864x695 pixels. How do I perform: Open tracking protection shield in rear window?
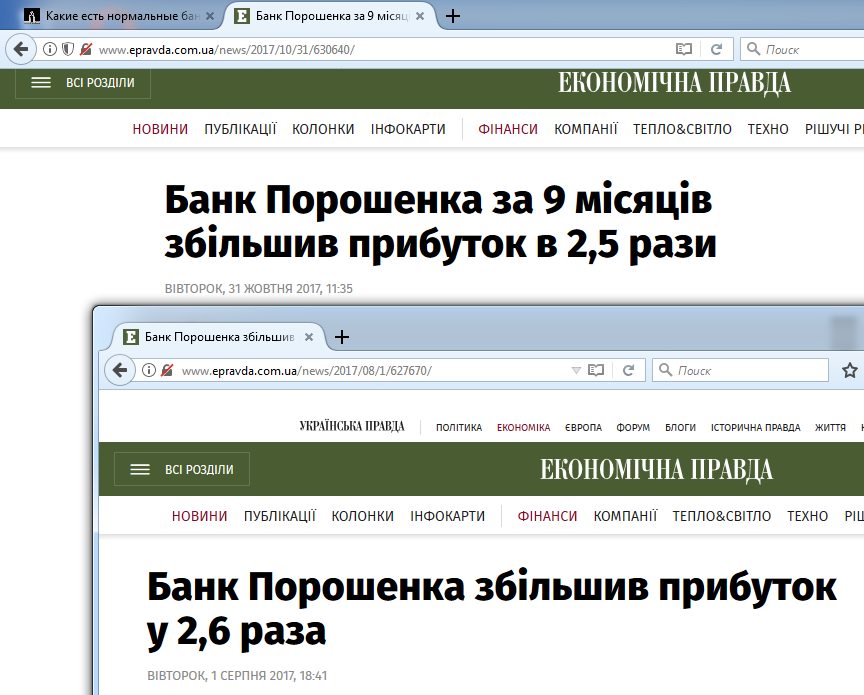click(x=68, y=50)
